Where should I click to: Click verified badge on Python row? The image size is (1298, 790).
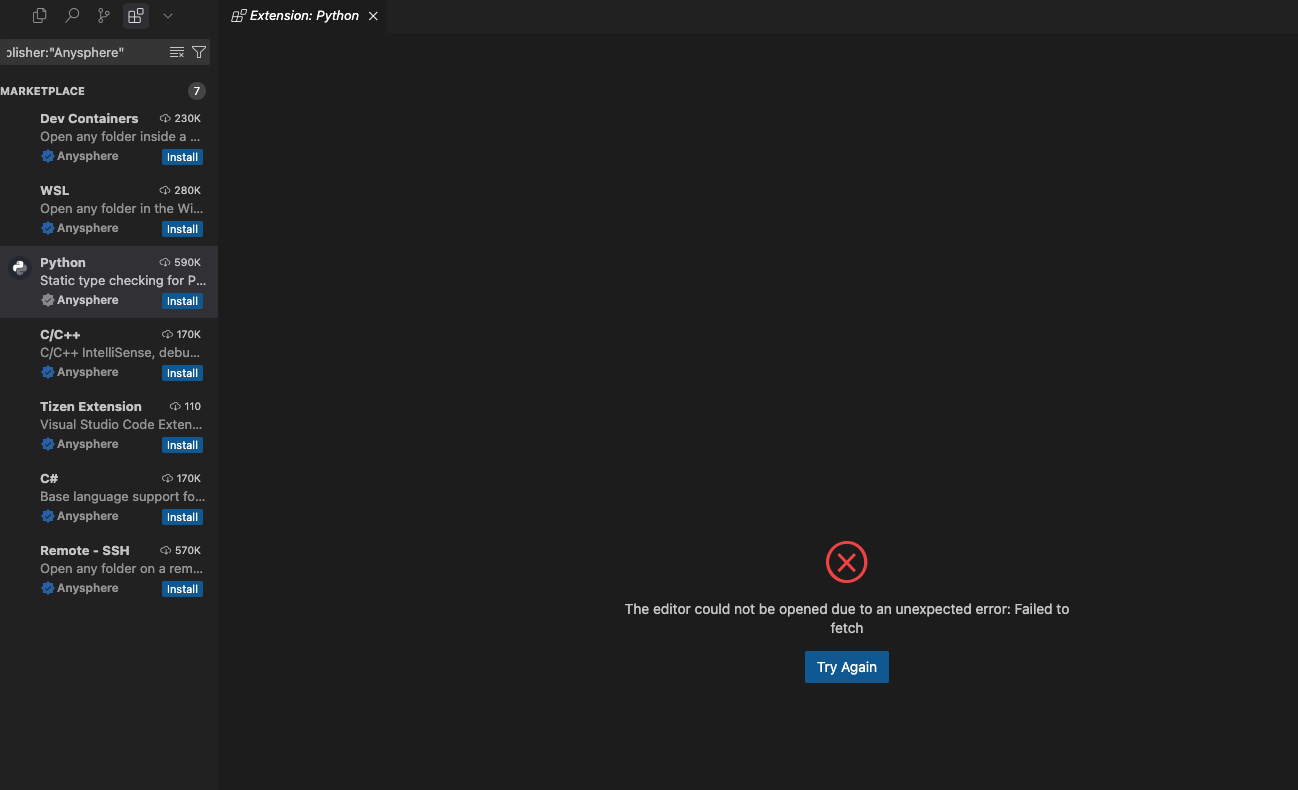pos(47,300)
